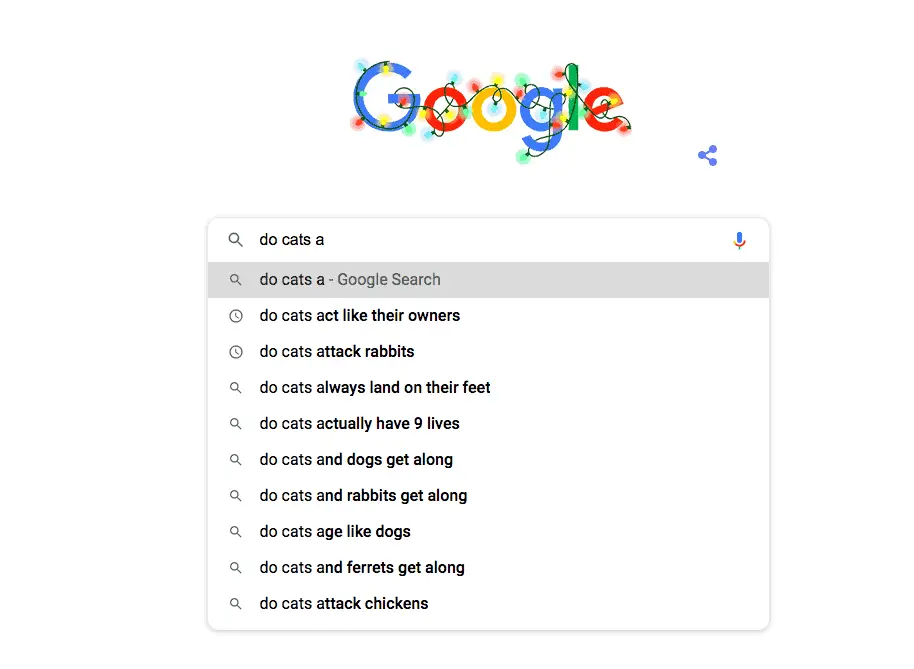Choose 'do cats and ferrets get along'
Viewport: 914px width, 669px height.
pos(488,568)
